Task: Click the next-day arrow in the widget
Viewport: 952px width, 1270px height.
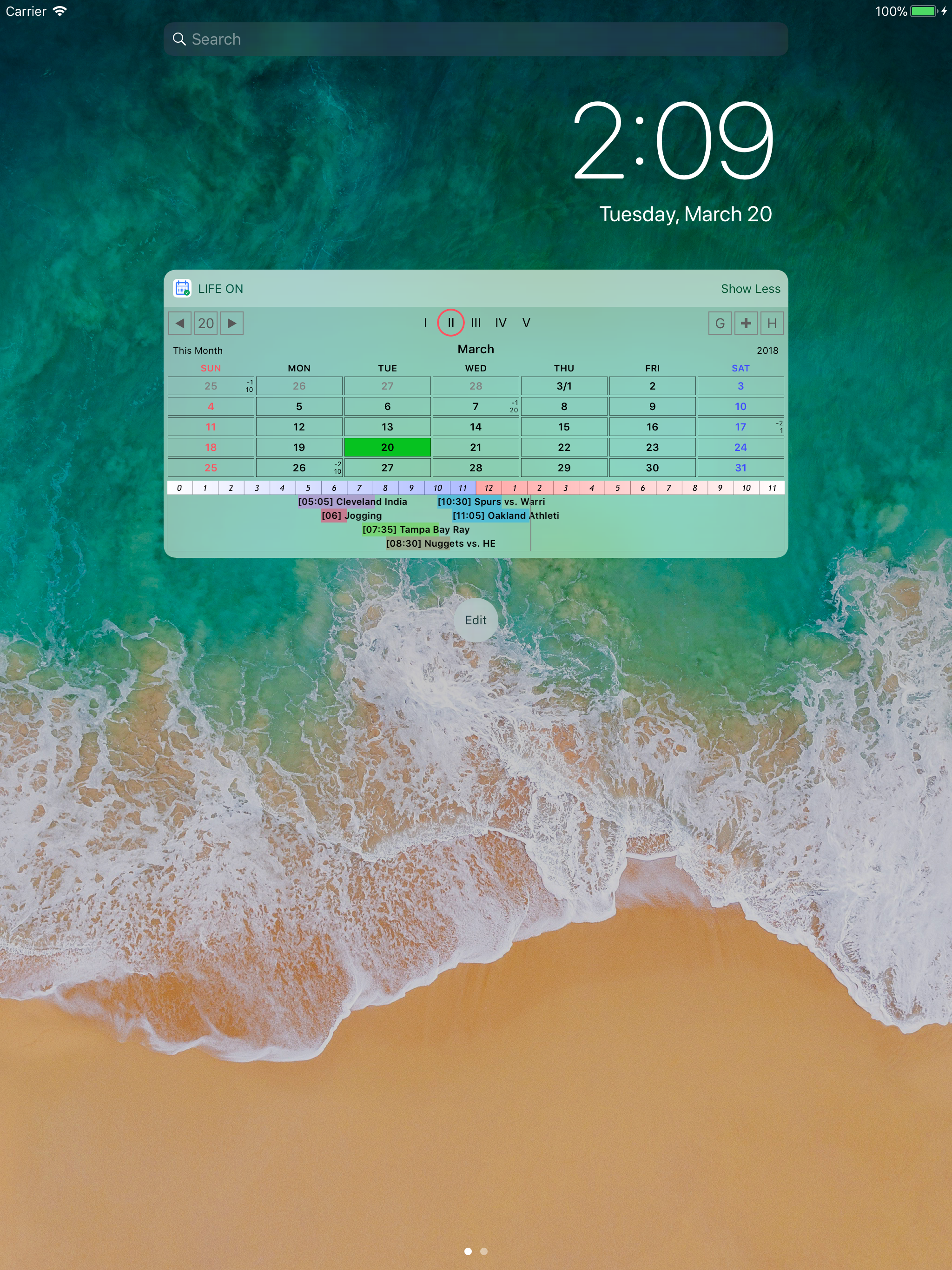Action: 232,323
